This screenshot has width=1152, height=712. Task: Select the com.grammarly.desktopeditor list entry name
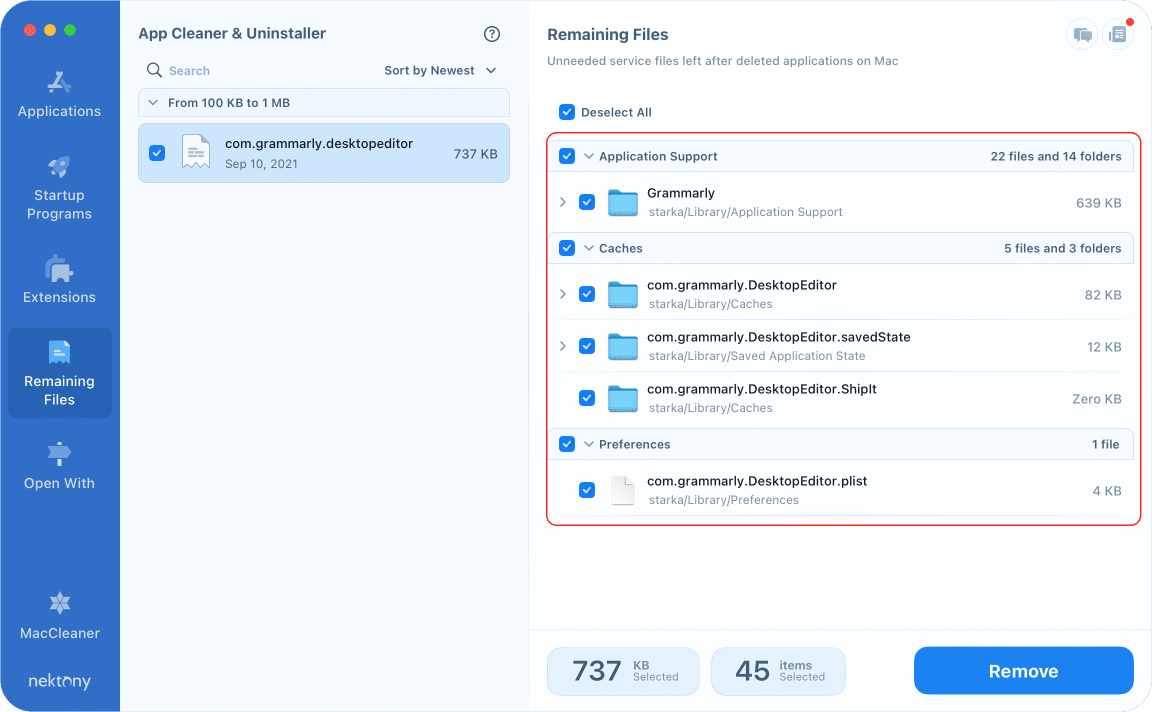pos(319,143)
